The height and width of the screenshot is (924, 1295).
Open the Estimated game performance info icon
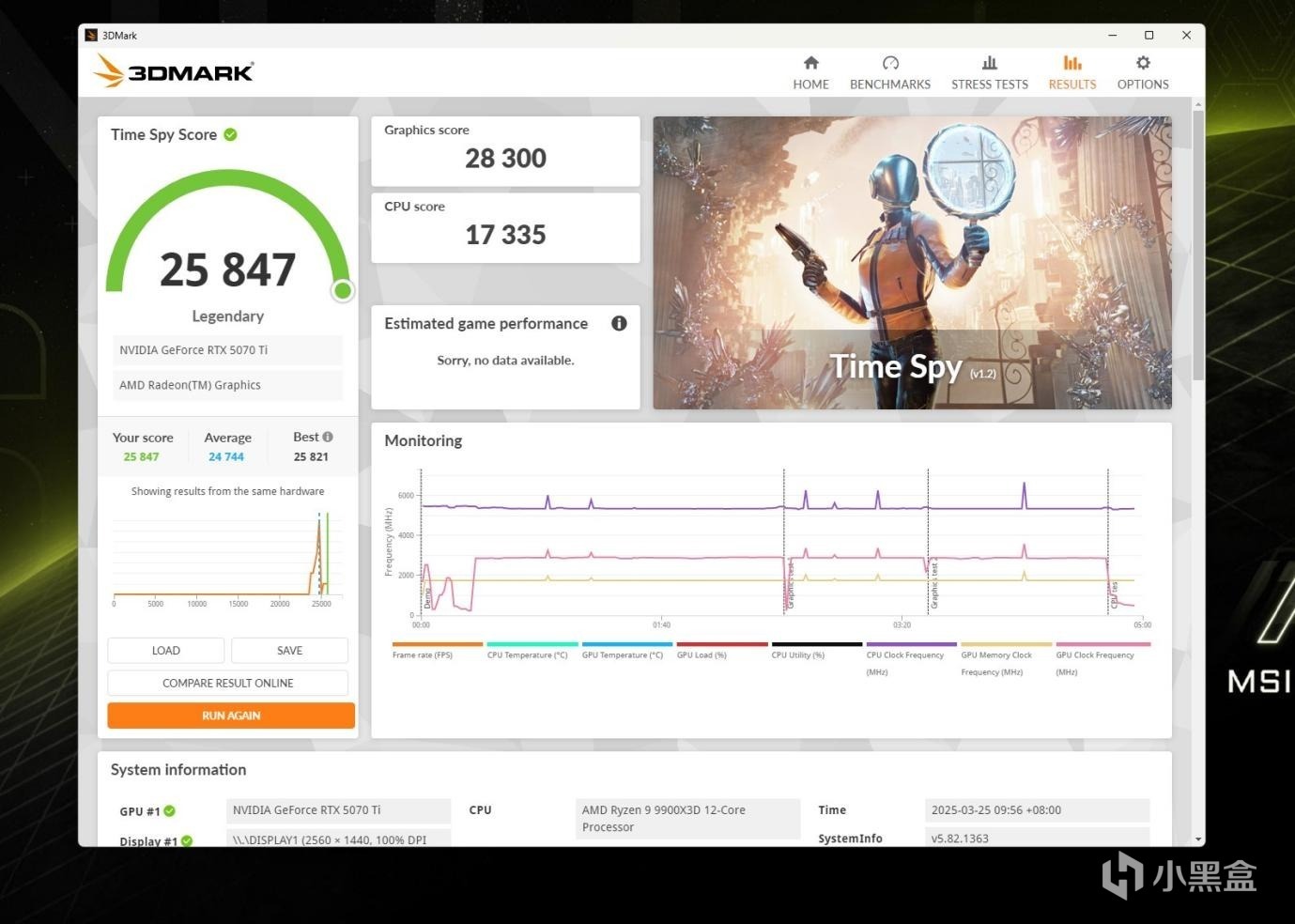pos(619,323)
